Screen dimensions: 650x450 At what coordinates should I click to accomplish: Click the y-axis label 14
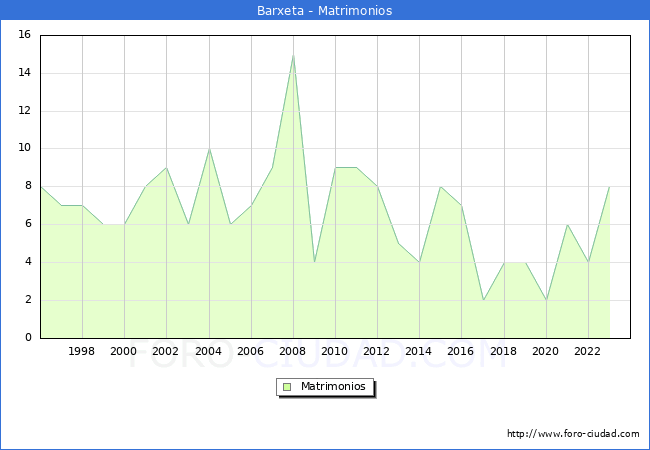[25, 73]
